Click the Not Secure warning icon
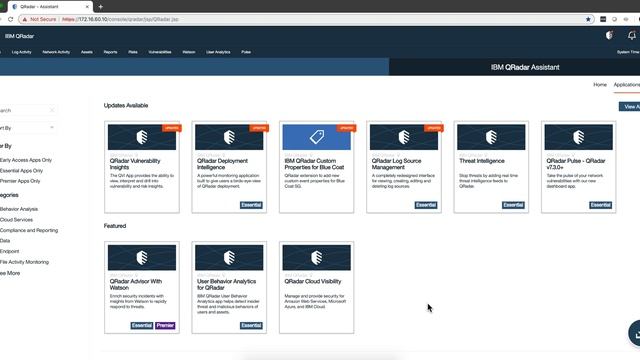The height and width of the screenshot is (360, 640). pos(24,19)
